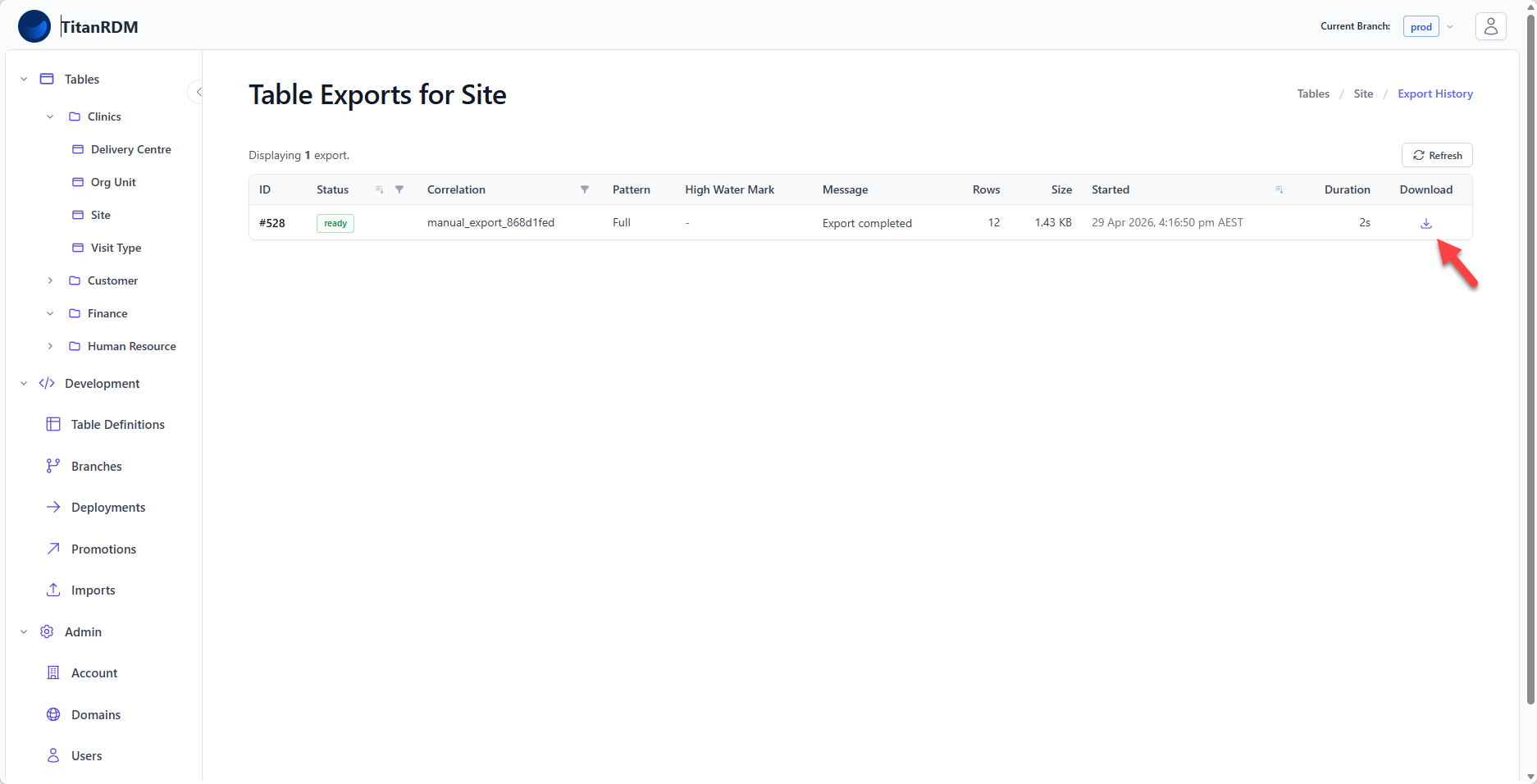Collapse the Development section chevron
Image resolution: width=1537 pixels, height=784 pixels.
(24, 383)
